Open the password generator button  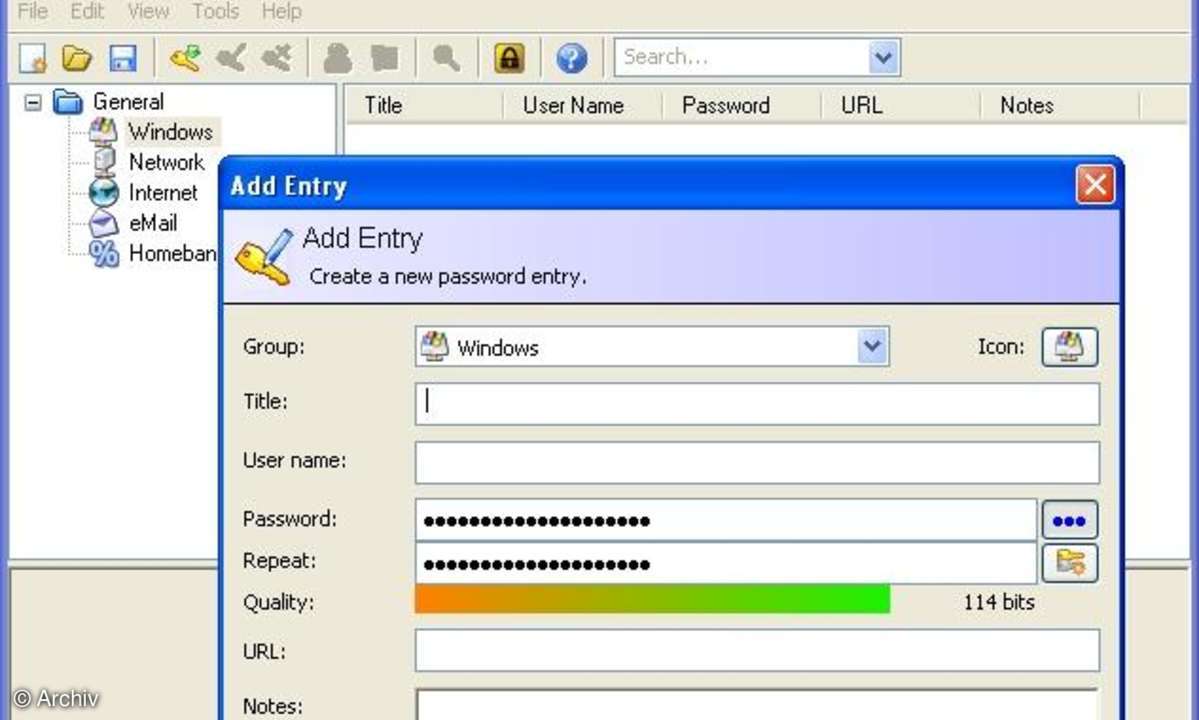(1070, 563)
